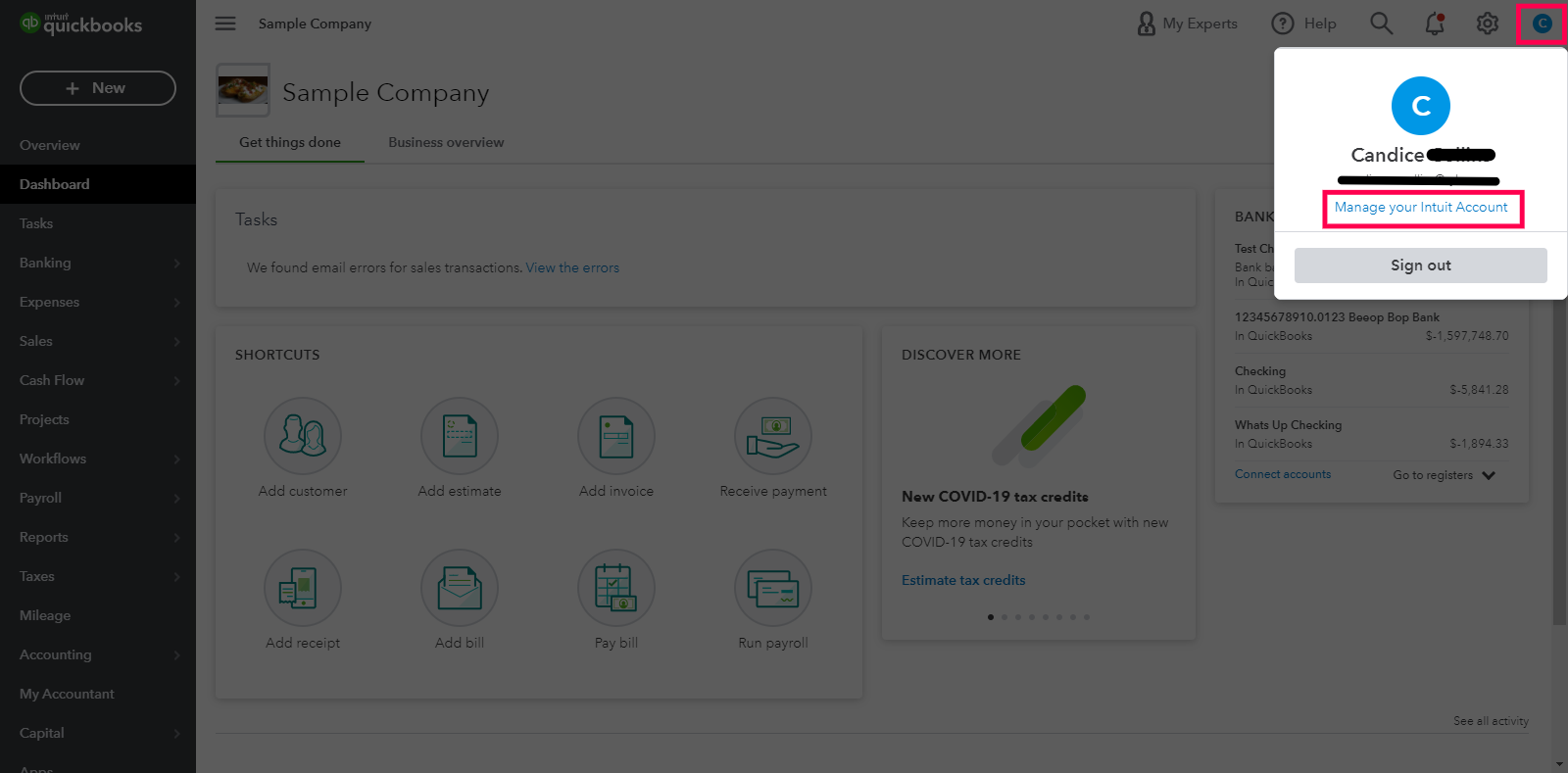Click the Add estimate shortcut icon
This screenshot has height=773, width=1568.
click(460, 436)
